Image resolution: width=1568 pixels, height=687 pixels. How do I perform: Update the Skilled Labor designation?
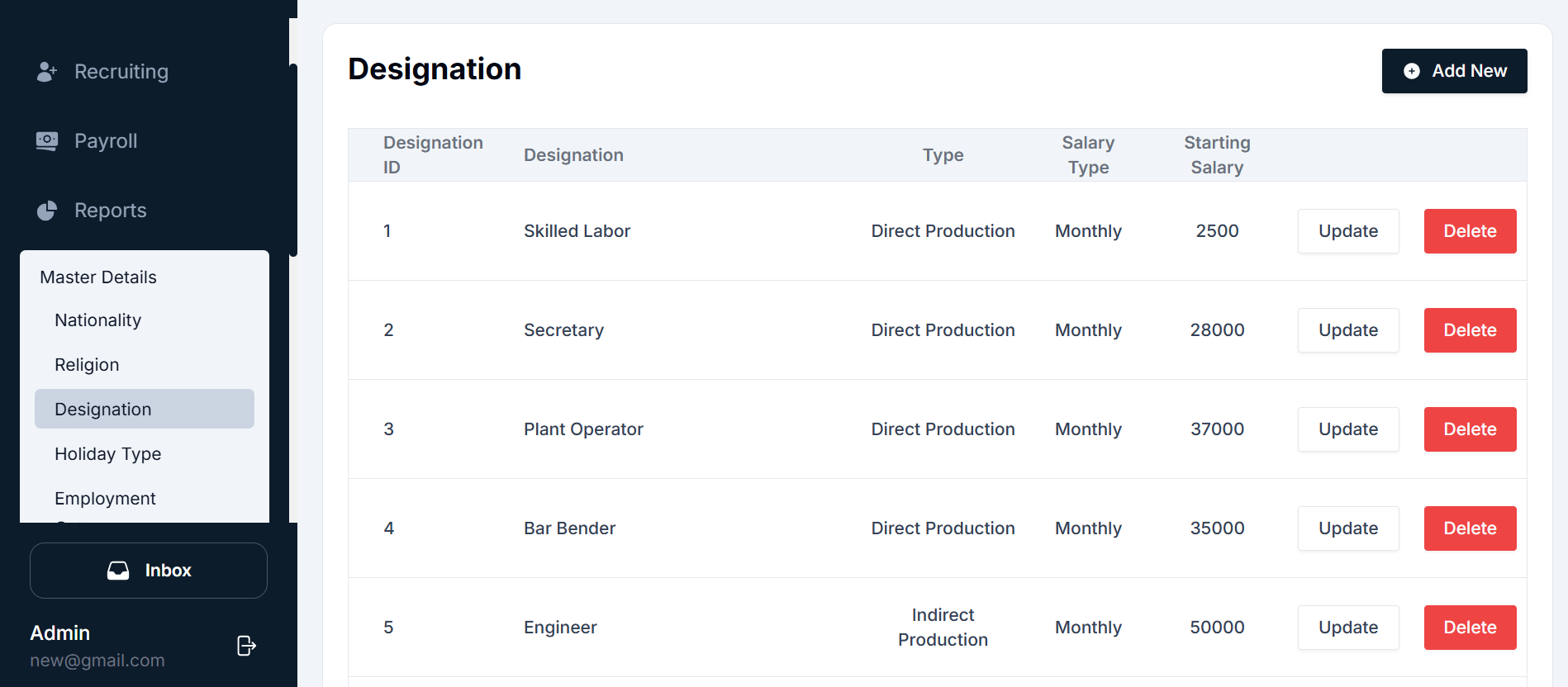click(x=1348, y=231)
